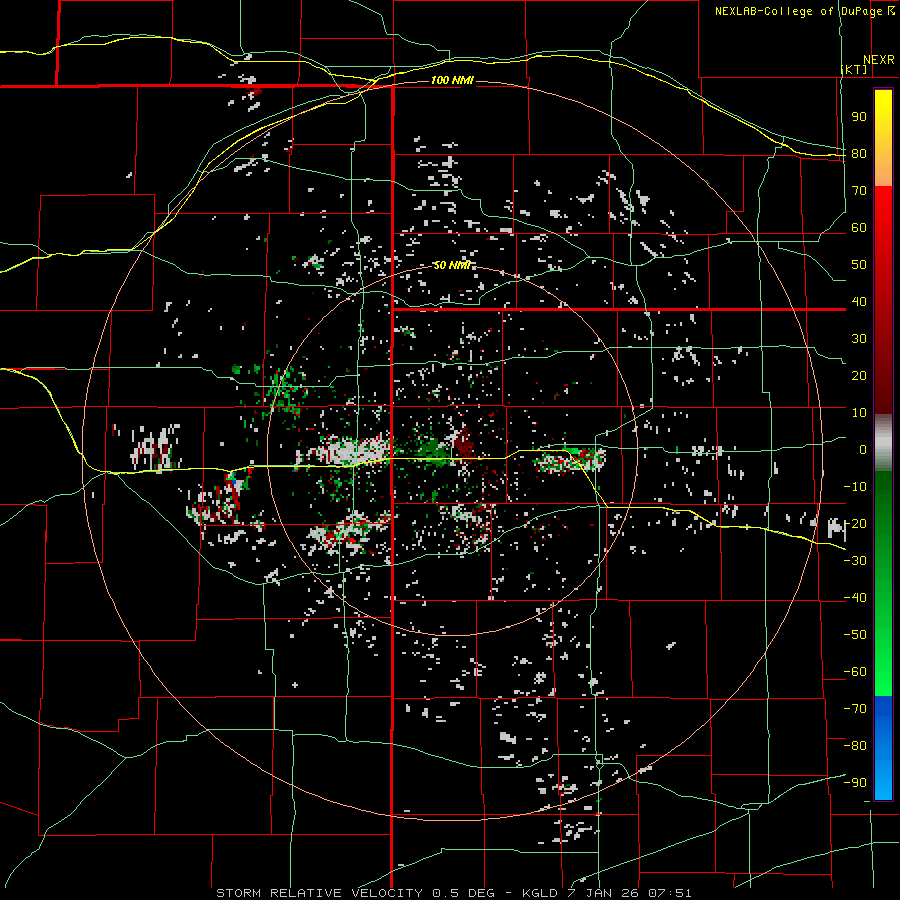
Task: Click the "100 NMI" range ring label
Action: (x=452, y=80)
